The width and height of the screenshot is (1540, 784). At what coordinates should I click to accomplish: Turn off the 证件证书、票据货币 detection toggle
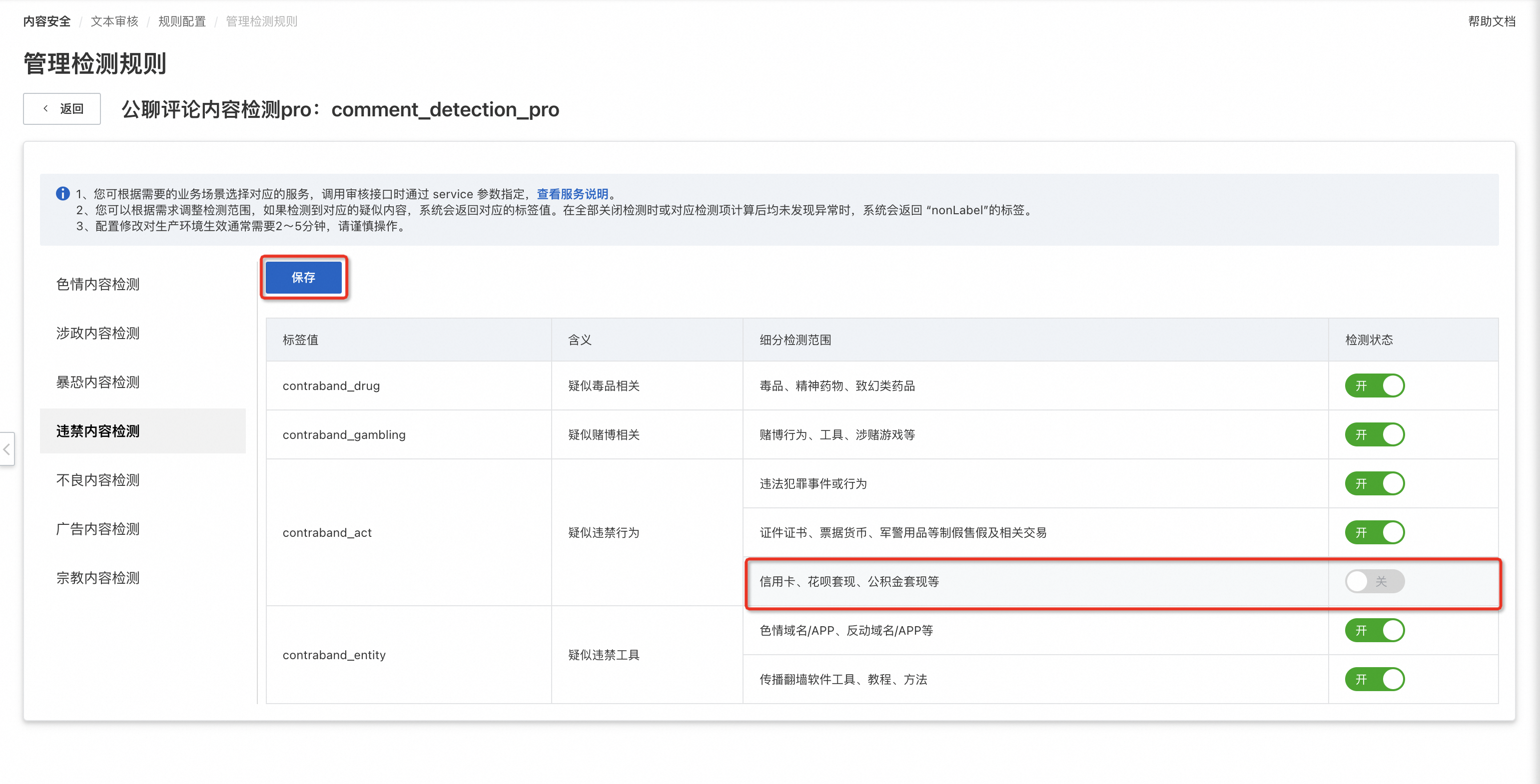(1375, 532)
